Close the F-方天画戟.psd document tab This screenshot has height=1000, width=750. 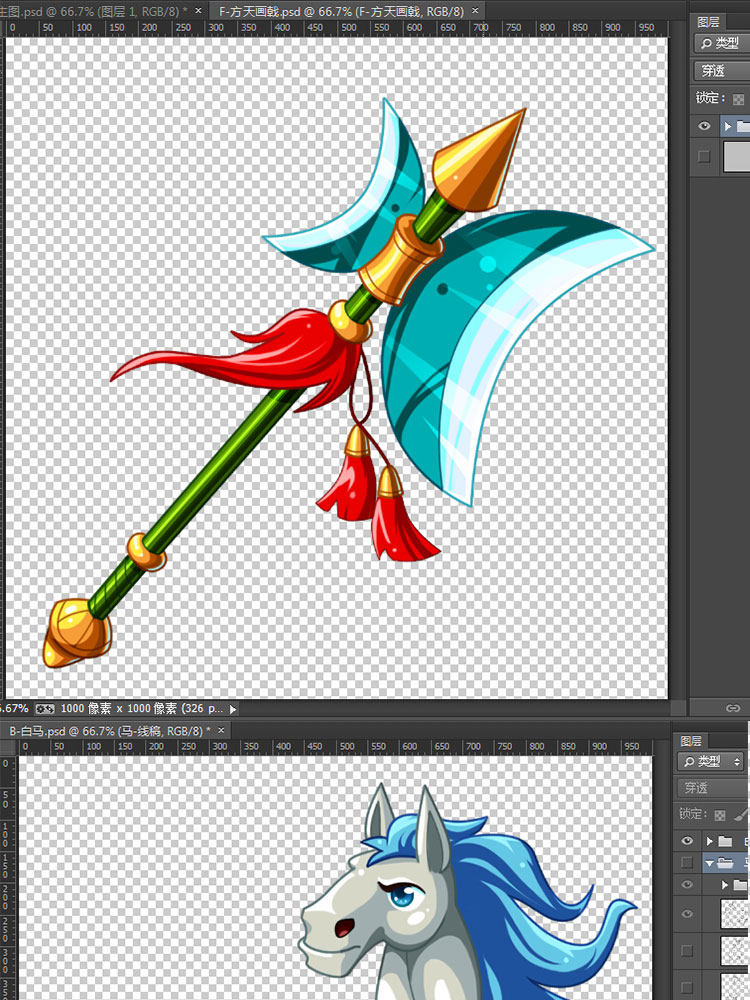475,11
